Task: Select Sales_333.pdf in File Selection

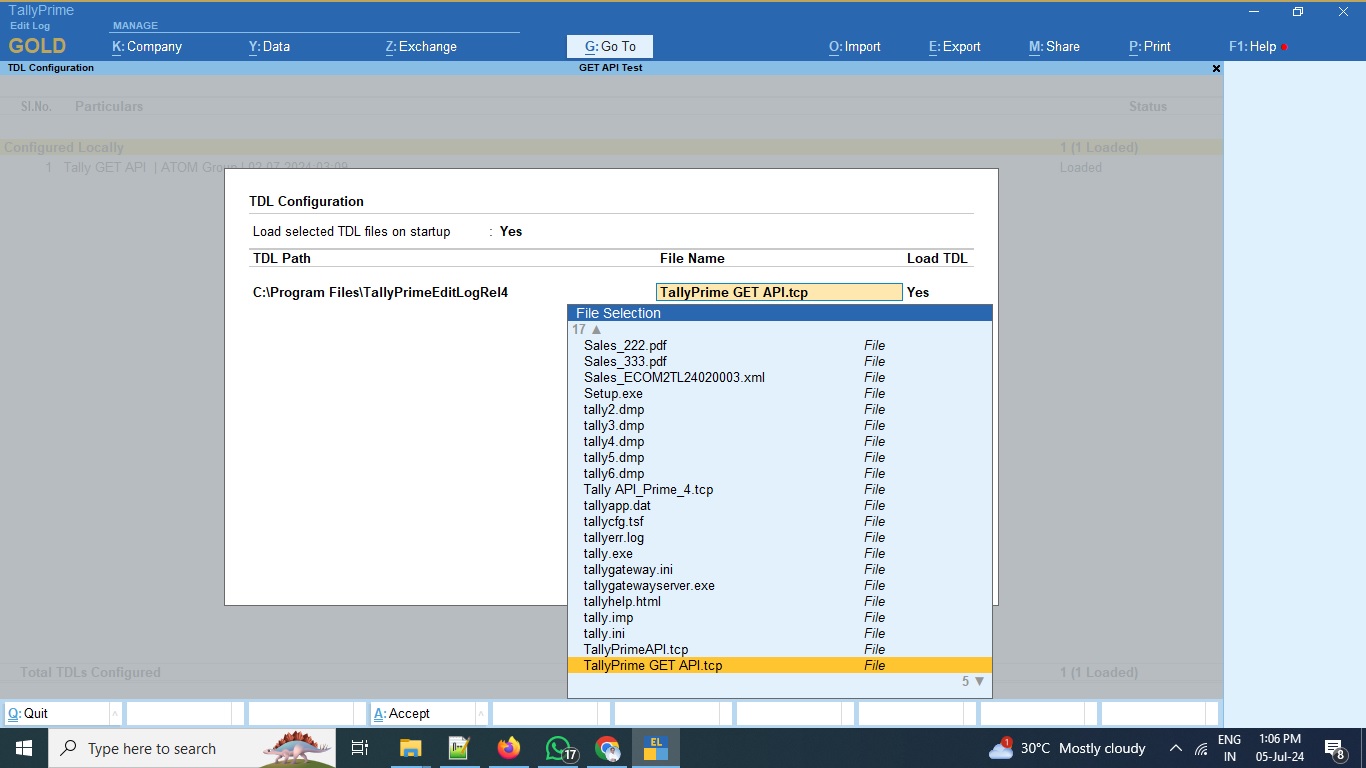Action: (780, 361)
